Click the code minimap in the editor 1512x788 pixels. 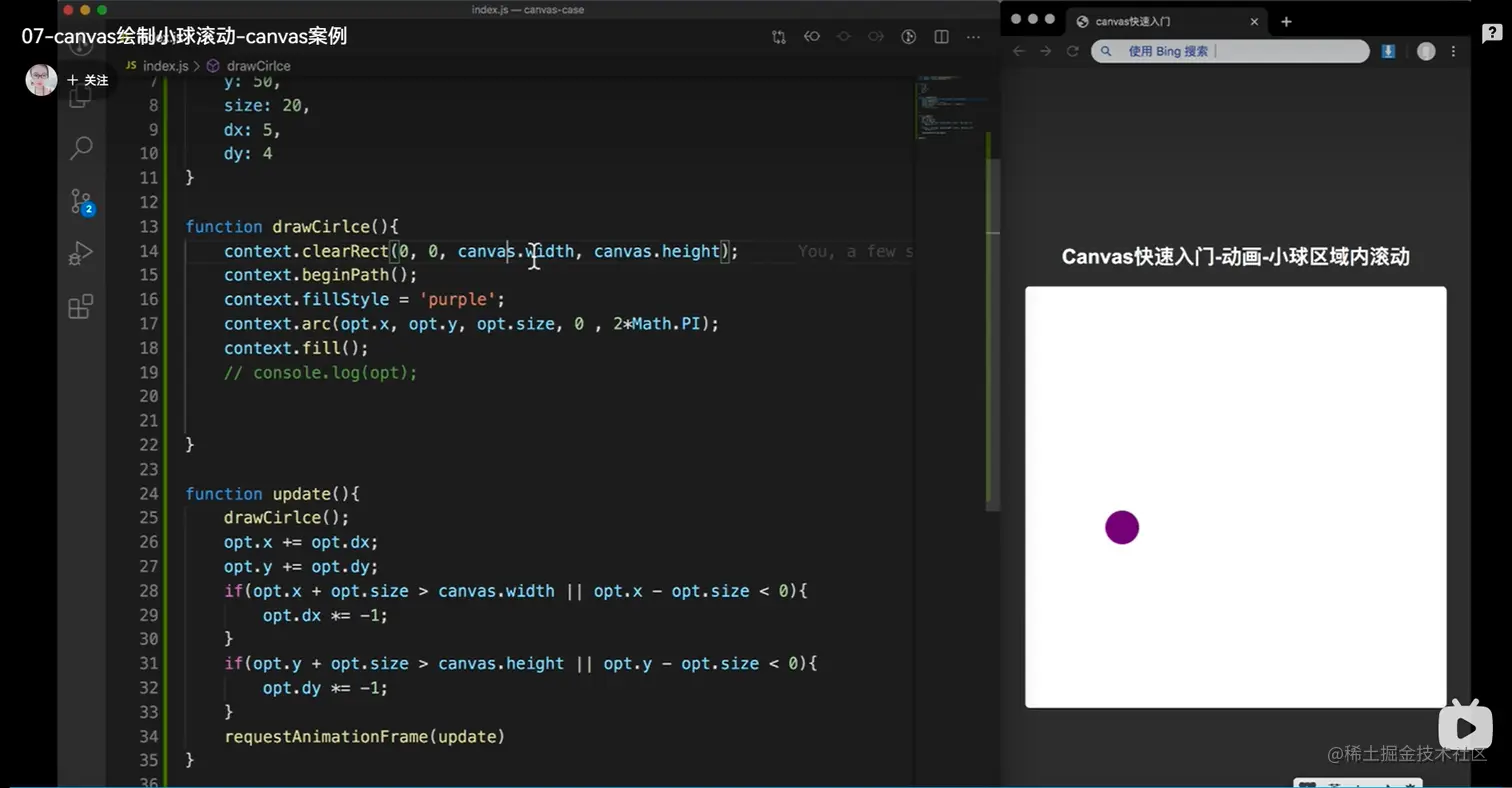pos(950,110)
